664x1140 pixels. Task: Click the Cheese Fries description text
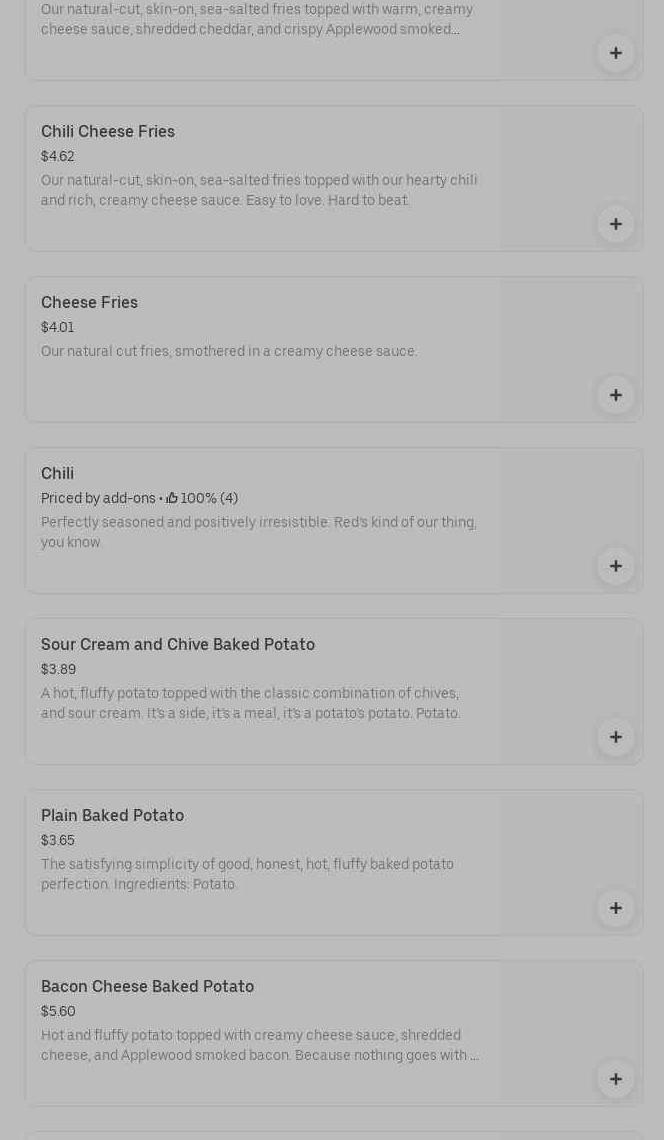229,352
